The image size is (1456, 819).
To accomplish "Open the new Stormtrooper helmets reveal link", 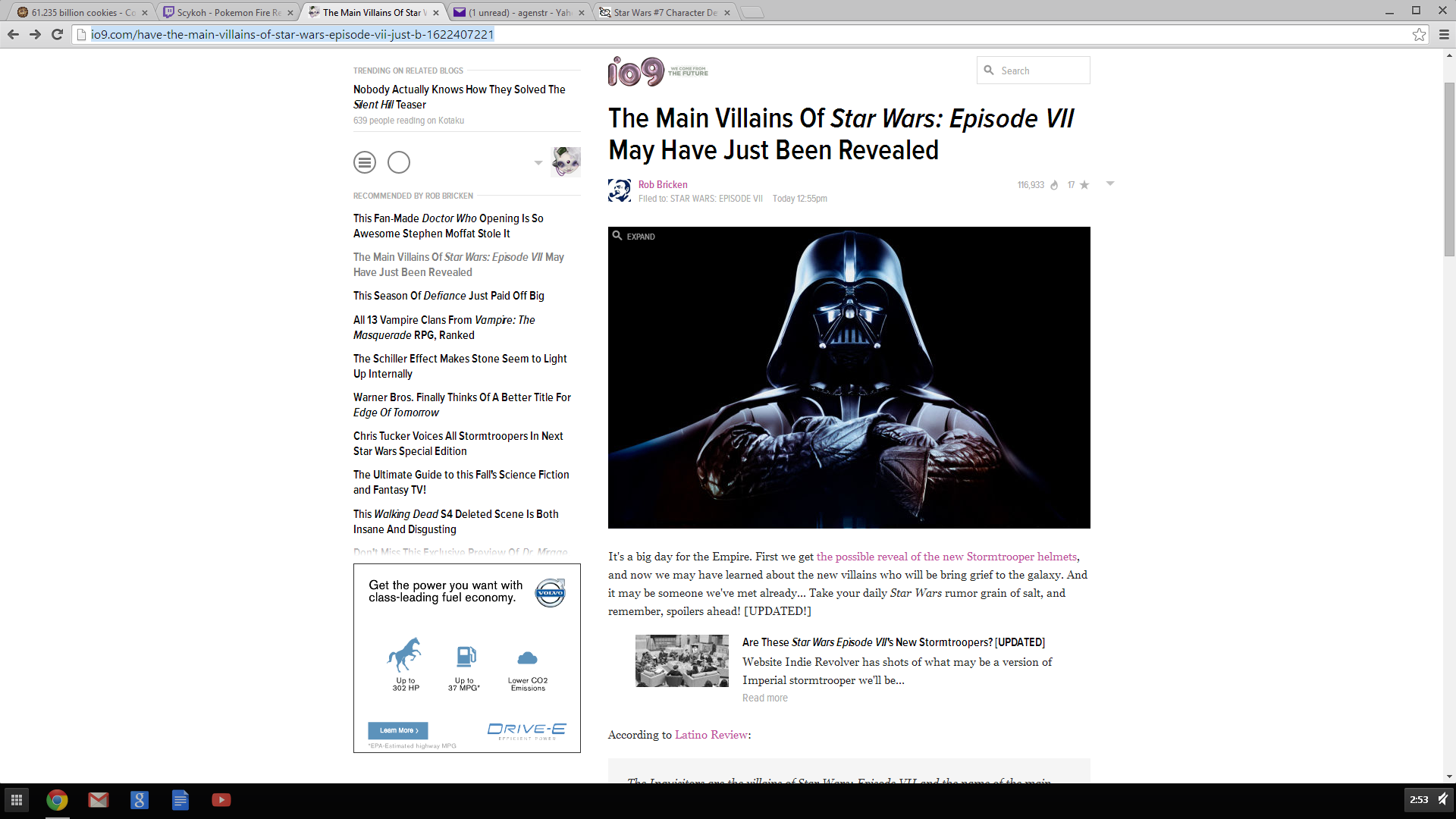I will tap(946, 557).
